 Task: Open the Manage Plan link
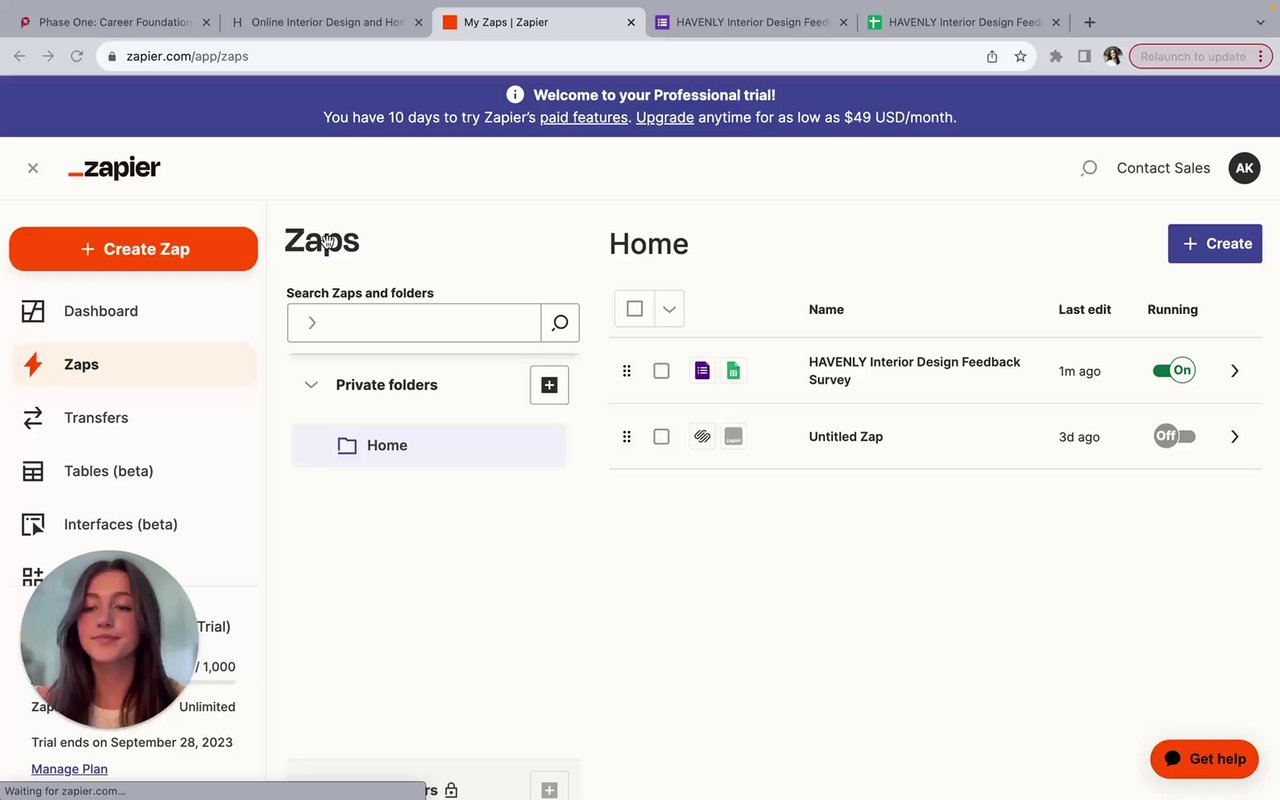tap(69, 769)
